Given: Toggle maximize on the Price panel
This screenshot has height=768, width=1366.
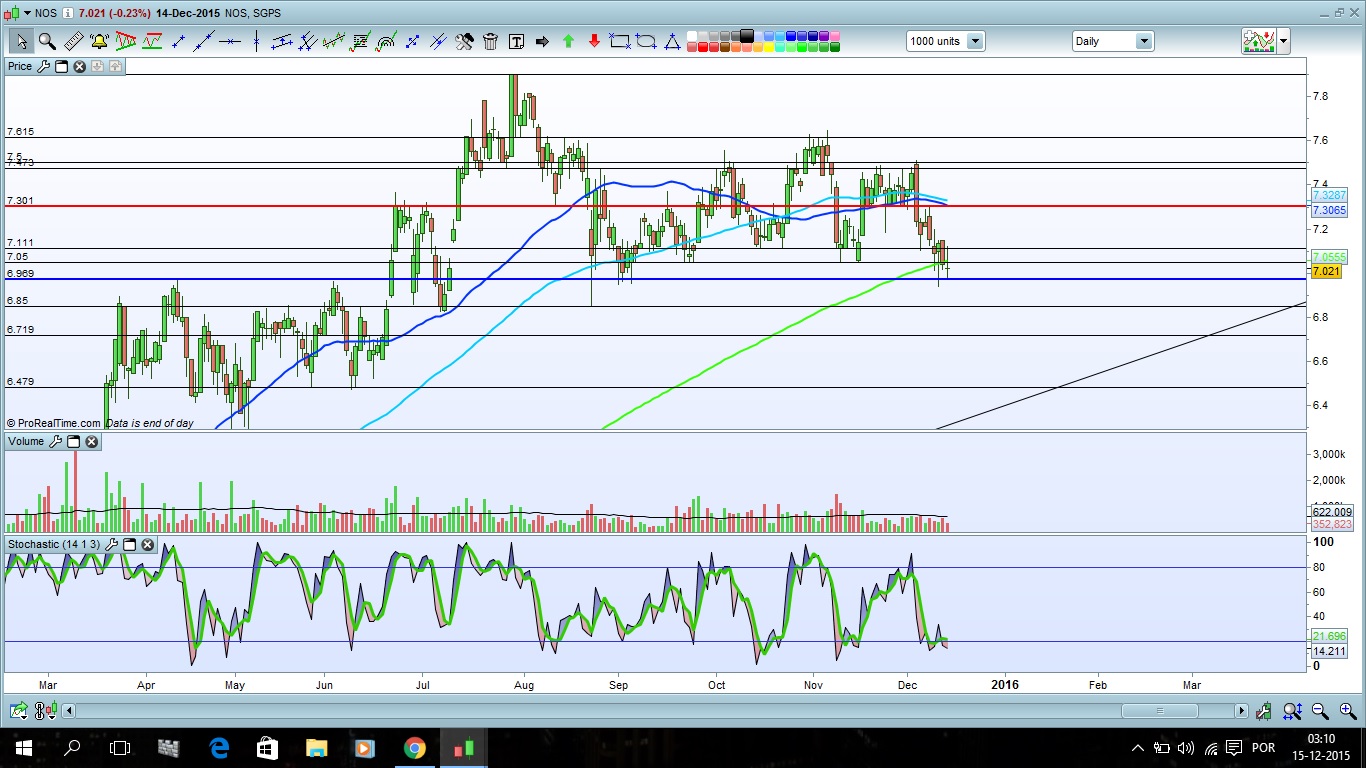Looking at the screenshot, I should tap(61, 66).
